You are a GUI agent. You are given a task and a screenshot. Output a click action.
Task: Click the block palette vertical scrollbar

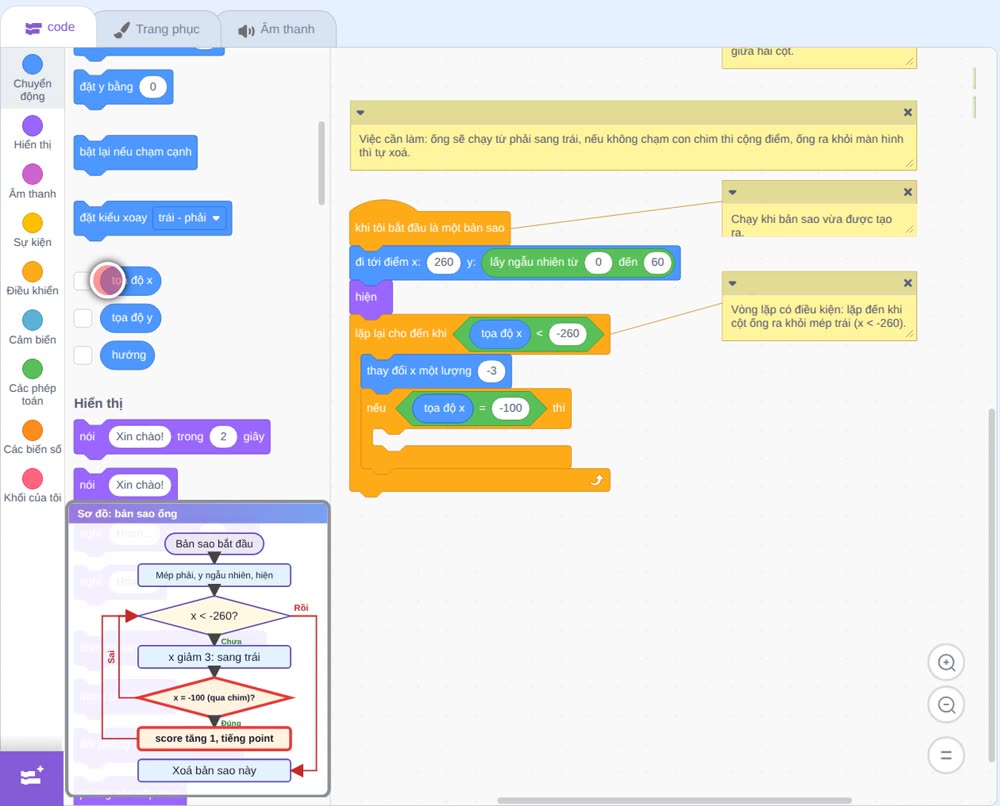321,163
